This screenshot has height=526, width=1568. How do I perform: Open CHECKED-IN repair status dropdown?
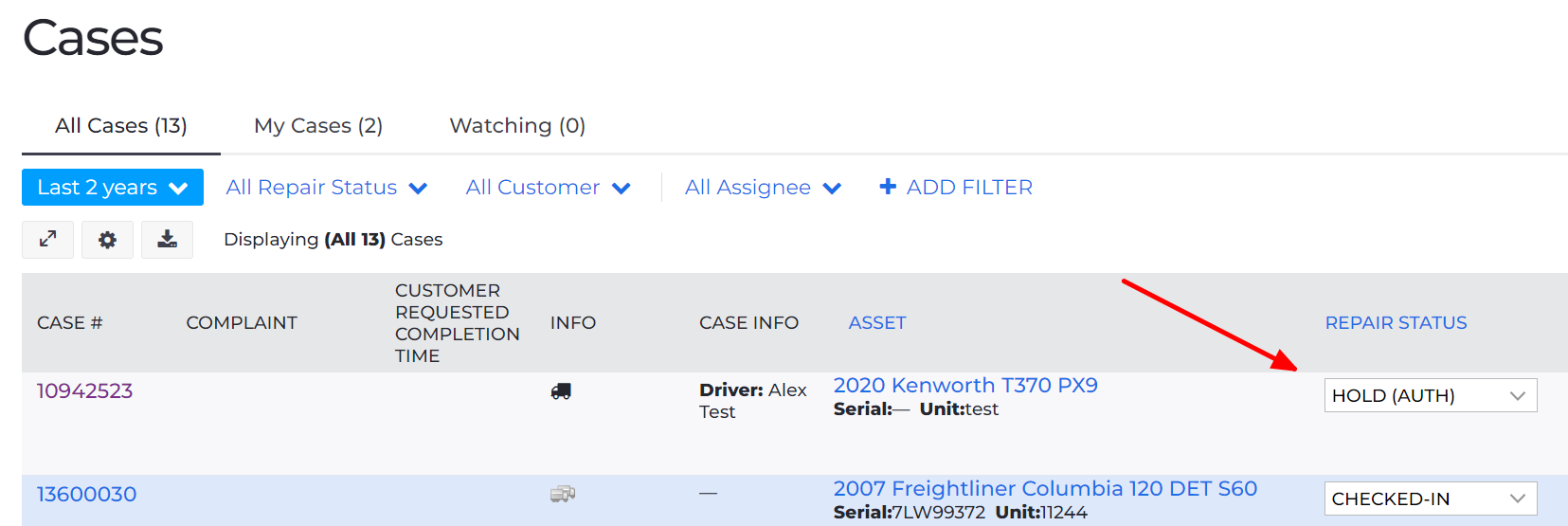(1430, 499)
